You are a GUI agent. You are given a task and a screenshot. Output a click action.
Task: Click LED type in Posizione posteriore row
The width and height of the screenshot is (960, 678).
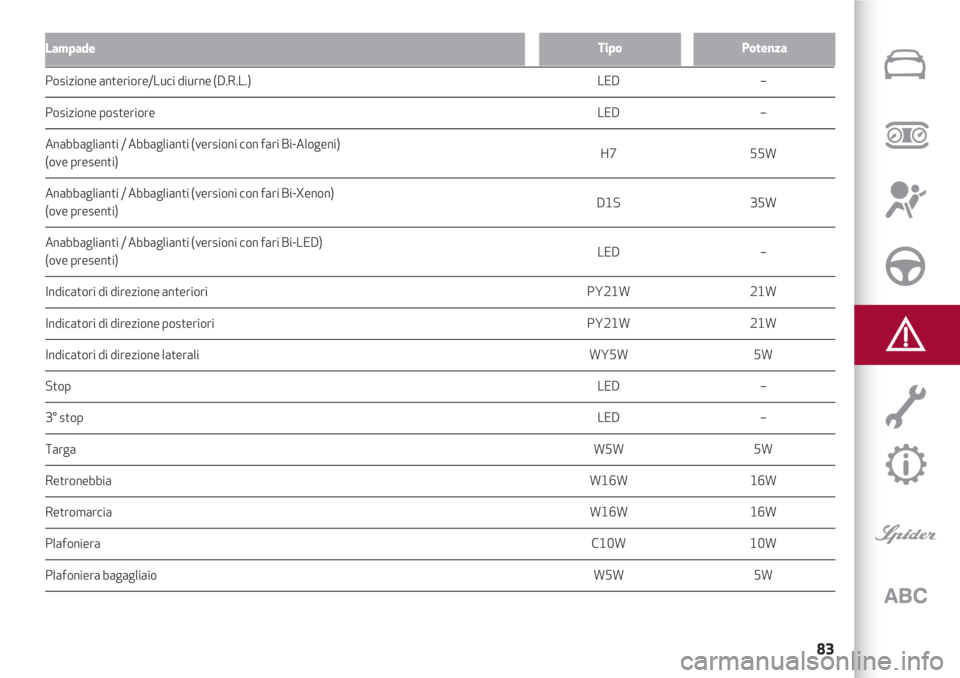pyautogui.click(x=609, y=113)
